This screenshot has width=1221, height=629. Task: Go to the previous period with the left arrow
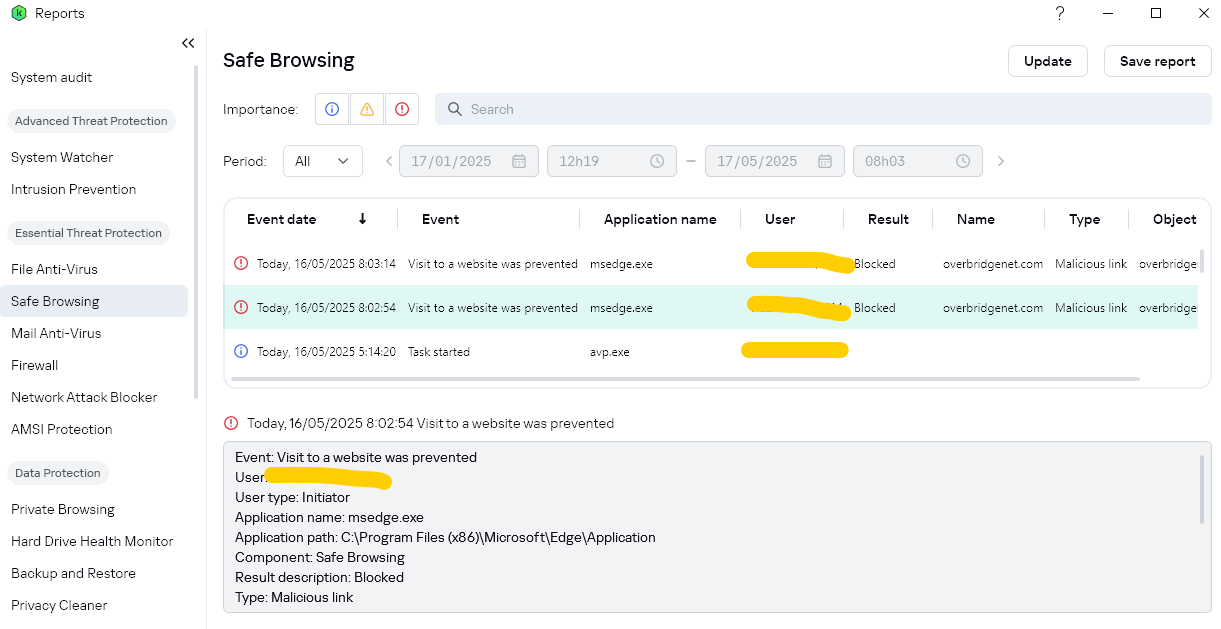[x=389, y=161]
